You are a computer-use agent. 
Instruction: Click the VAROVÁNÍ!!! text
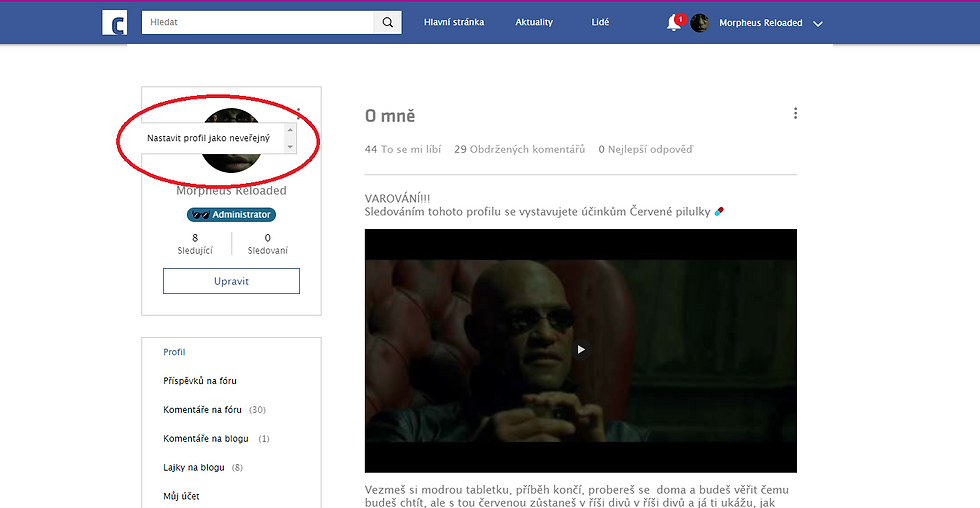tap(398, 199)
